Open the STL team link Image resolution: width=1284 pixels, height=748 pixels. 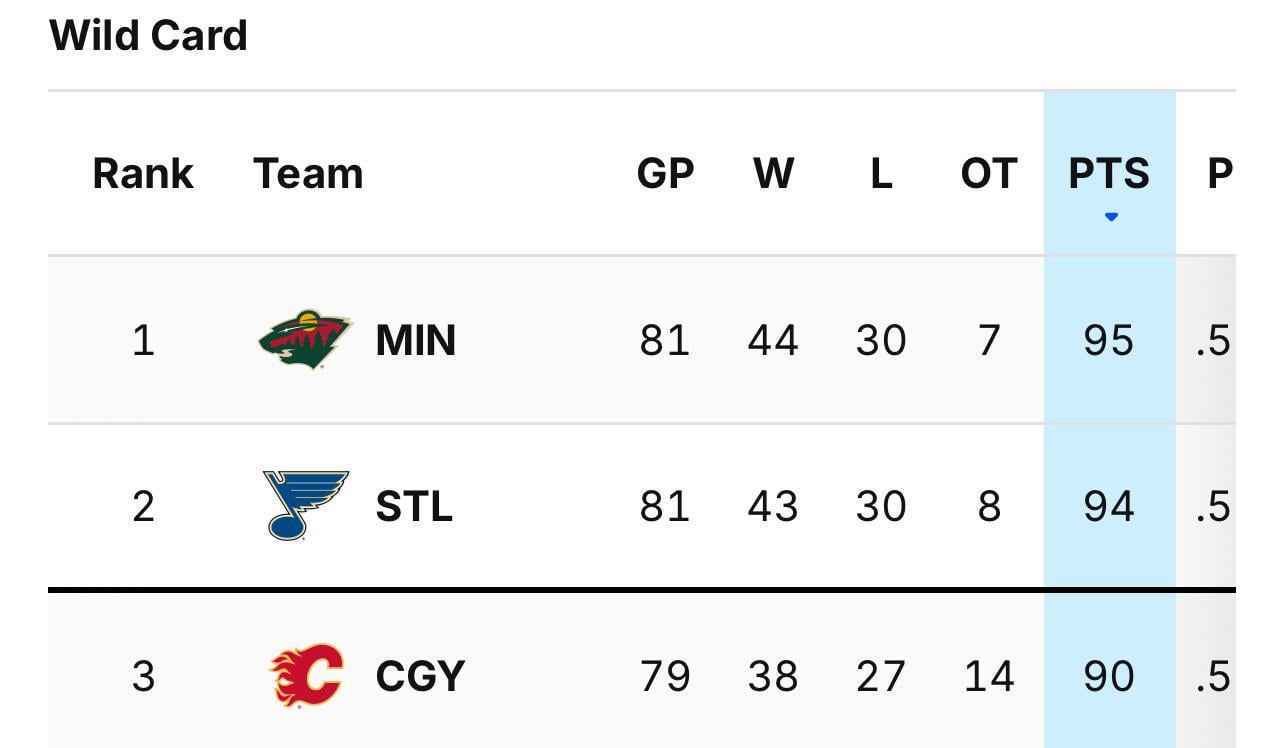(x=414, y=506)
